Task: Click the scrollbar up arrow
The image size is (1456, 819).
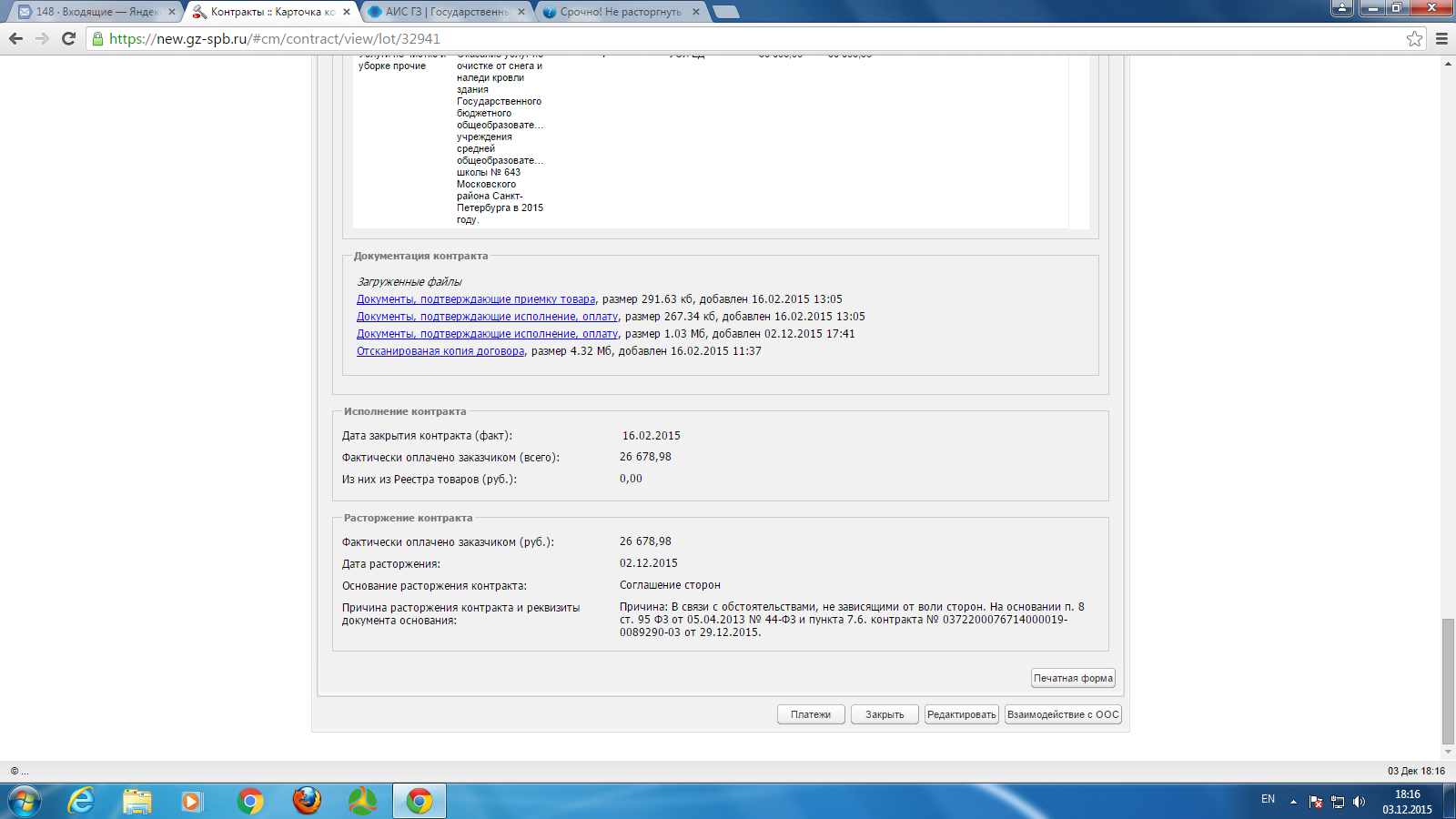Action: [x=1448, y=64]
